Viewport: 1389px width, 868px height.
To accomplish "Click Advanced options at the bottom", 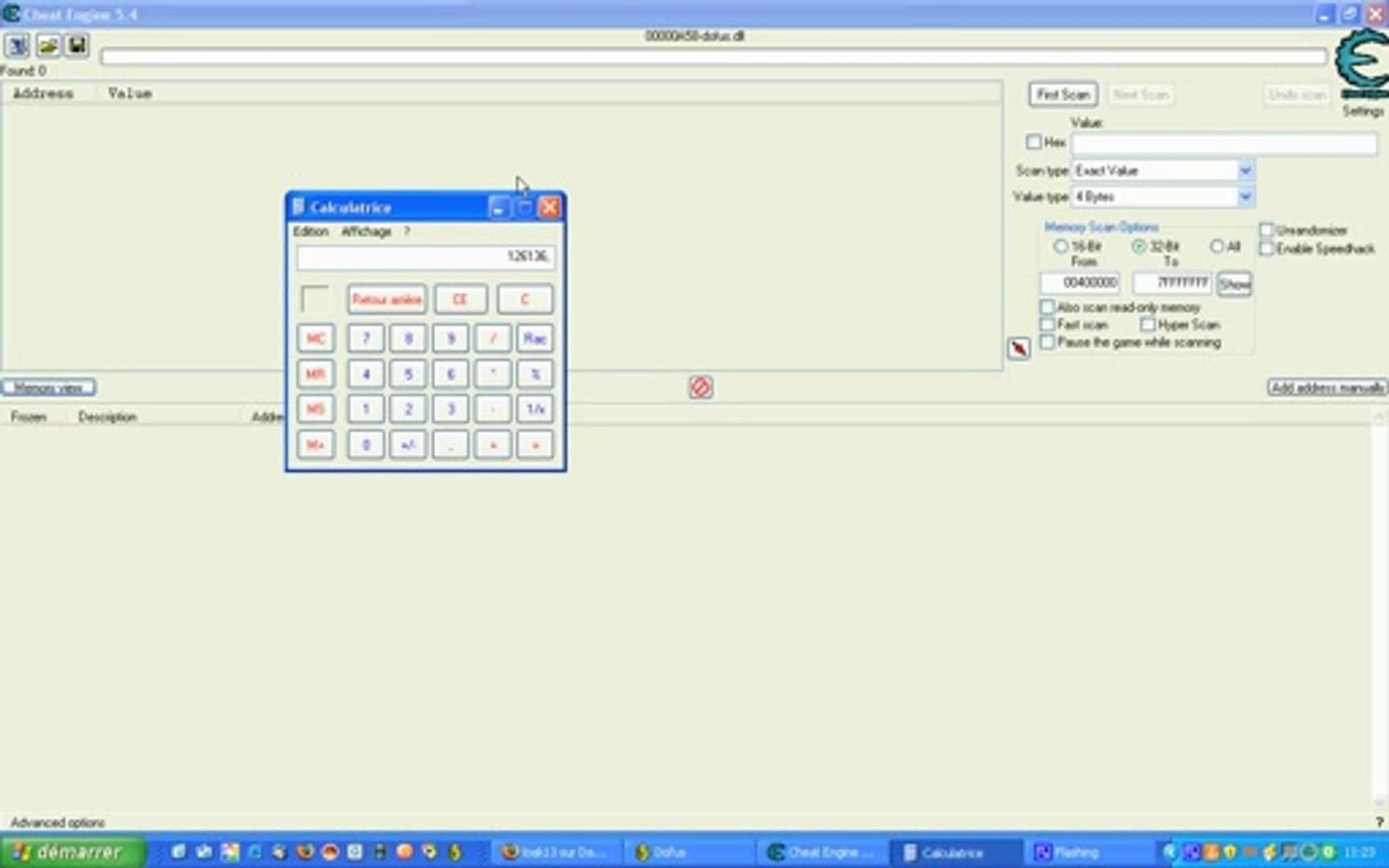I will click(58, 823).
